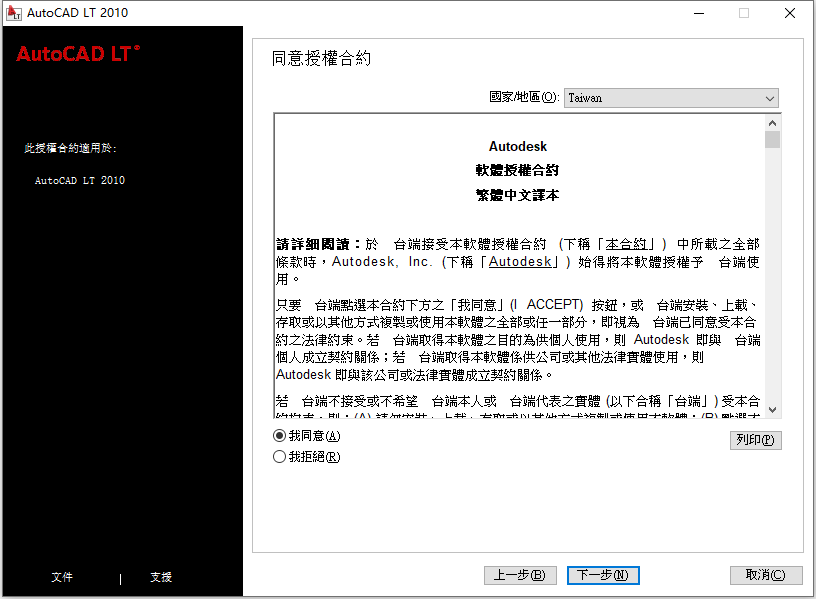Open the 國家/地區 Taiwan dropdown

click(671, 98)
